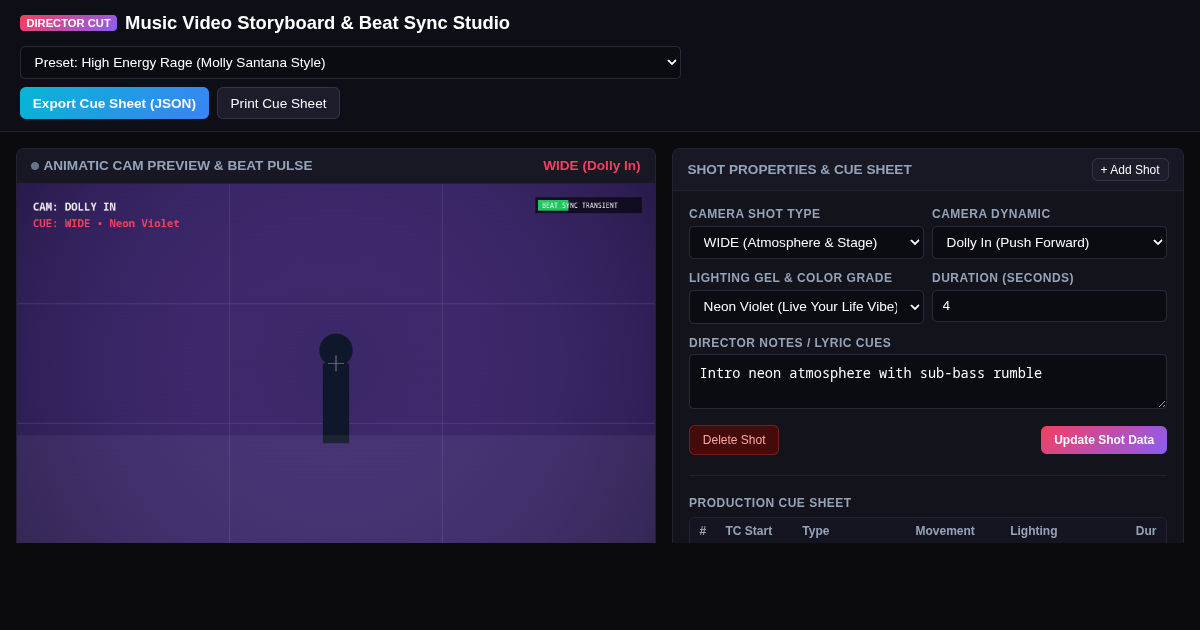The image size is (1200, 630).
Task: Click the silhouette figure in preview
Action: pos(336,388)
